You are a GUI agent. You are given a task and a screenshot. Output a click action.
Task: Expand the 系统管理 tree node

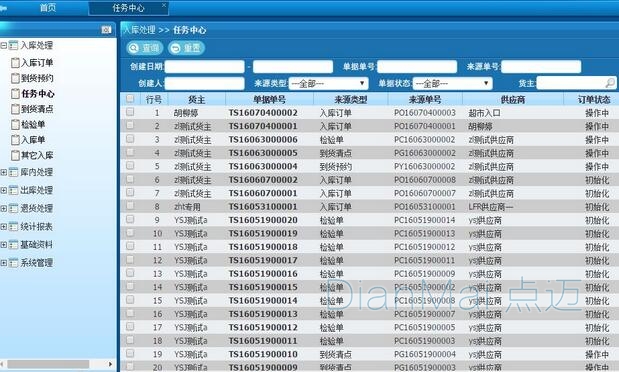(4, 263)
